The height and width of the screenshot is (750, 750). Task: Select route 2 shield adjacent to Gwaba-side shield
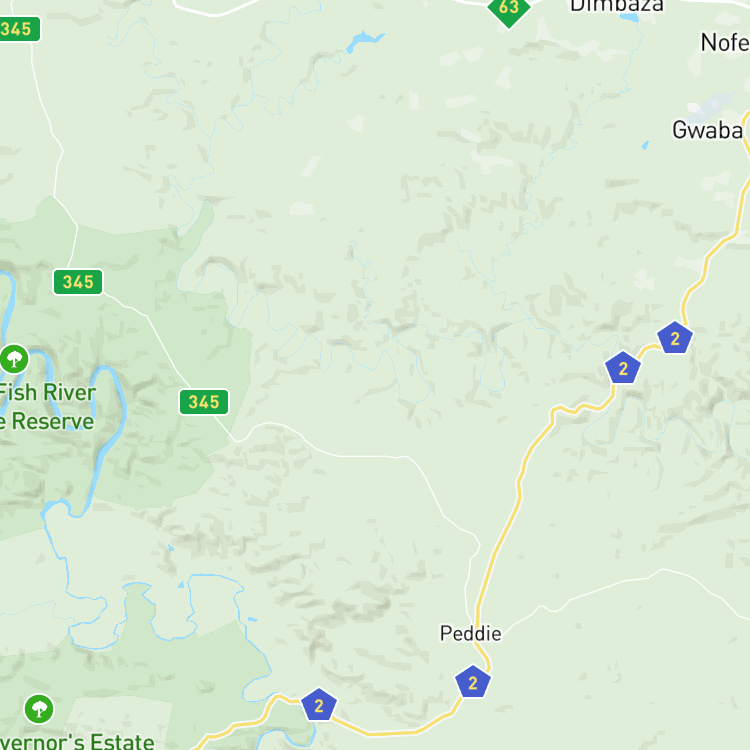click(x=623, y=367)
